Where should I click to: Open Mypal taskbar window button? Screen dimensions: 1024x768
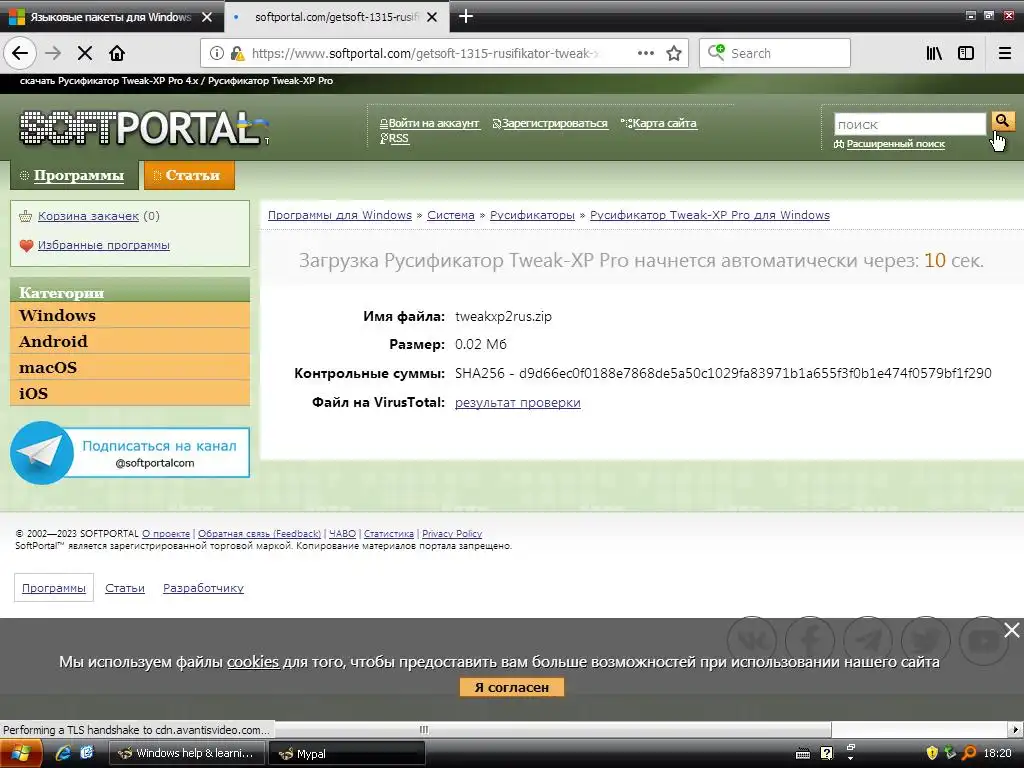coord(347,753)
